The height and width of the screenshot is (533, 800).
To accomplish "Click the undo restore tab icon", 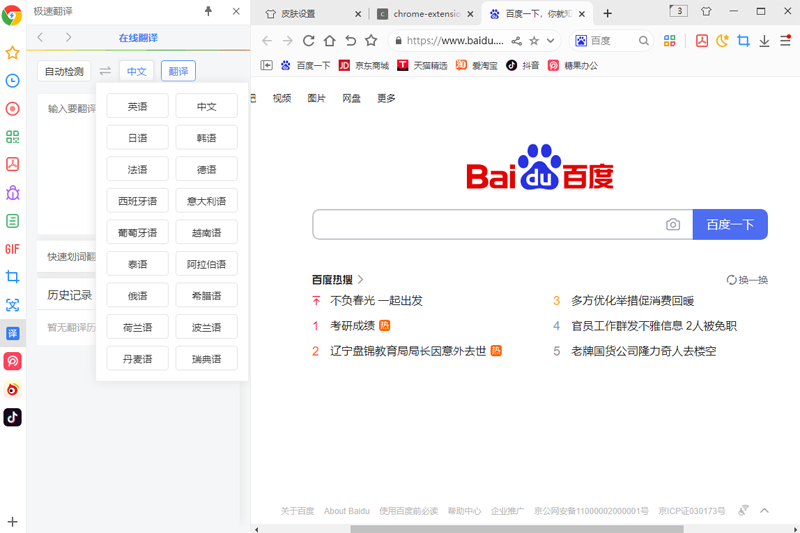I will (351, 40).
